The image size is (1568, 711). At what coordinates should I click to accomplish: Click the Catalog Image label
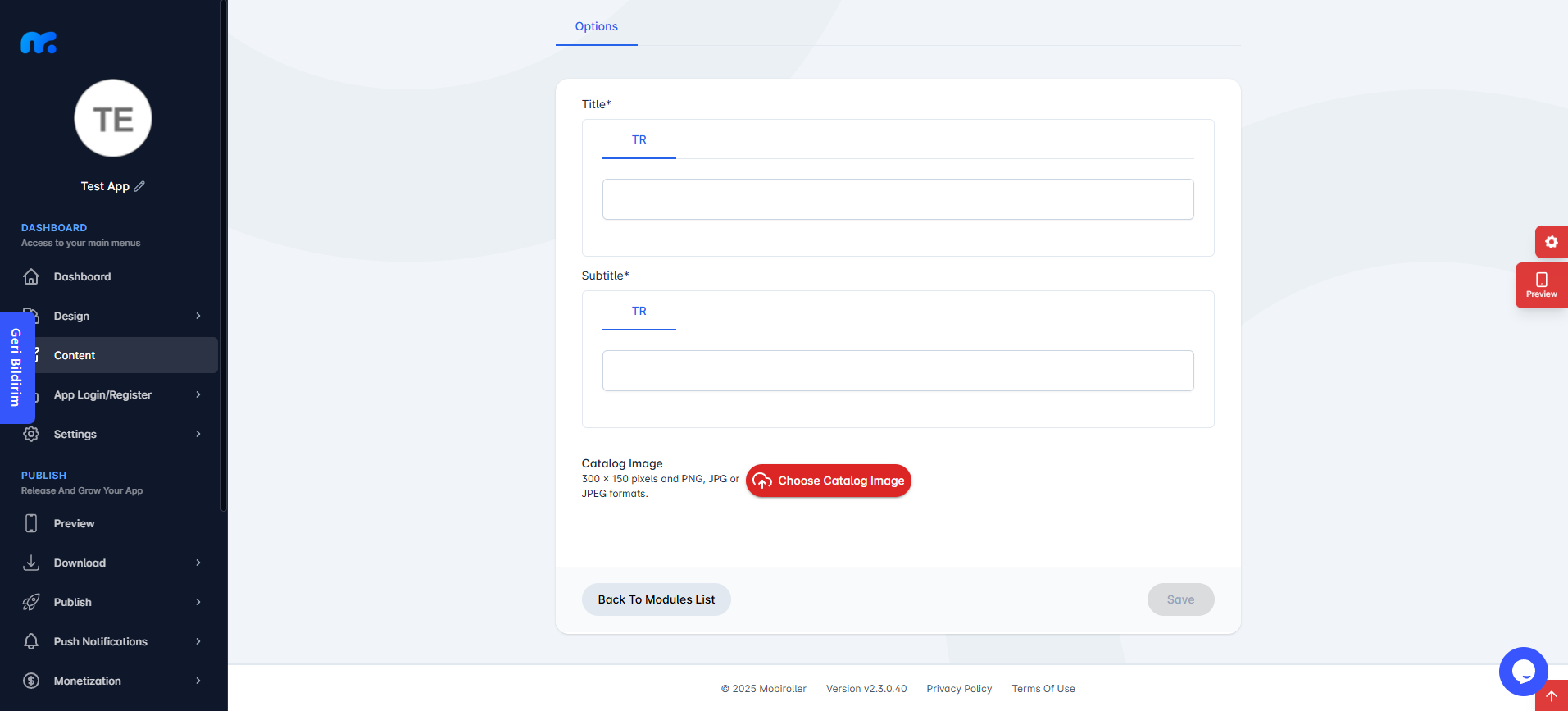tap(622, 463)
